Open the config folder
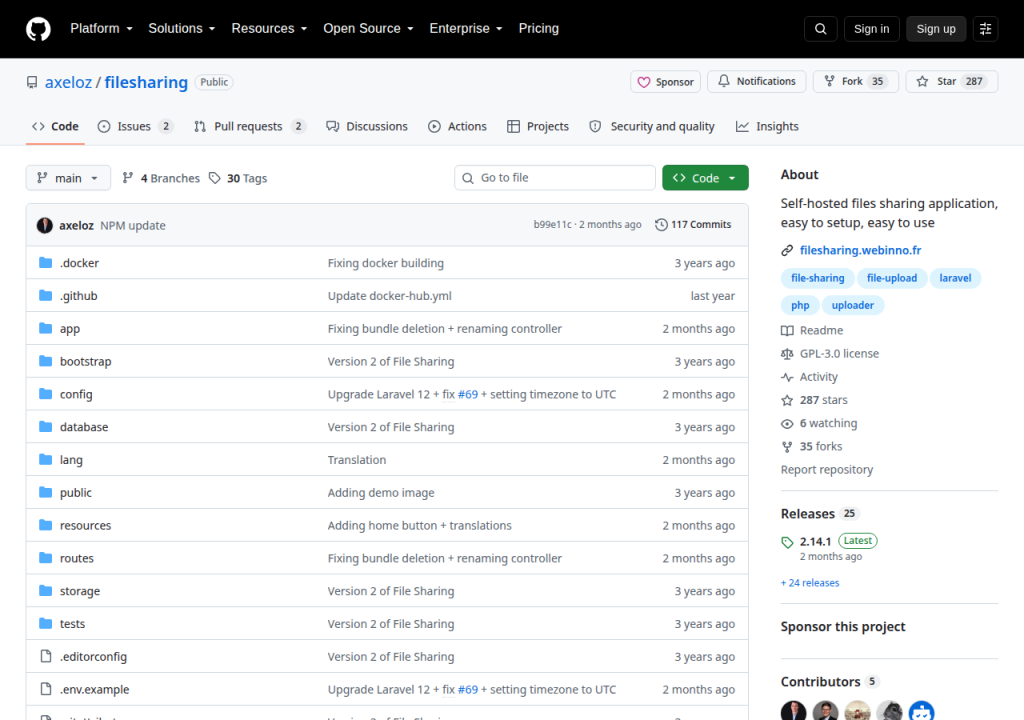1024x720 pixels. (76, 394)
